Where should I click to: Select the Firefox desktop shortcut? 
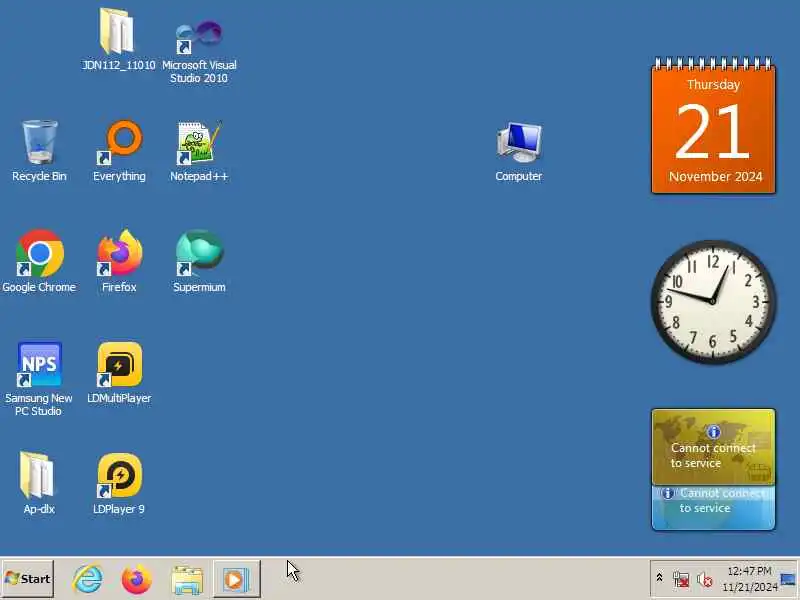119,261
